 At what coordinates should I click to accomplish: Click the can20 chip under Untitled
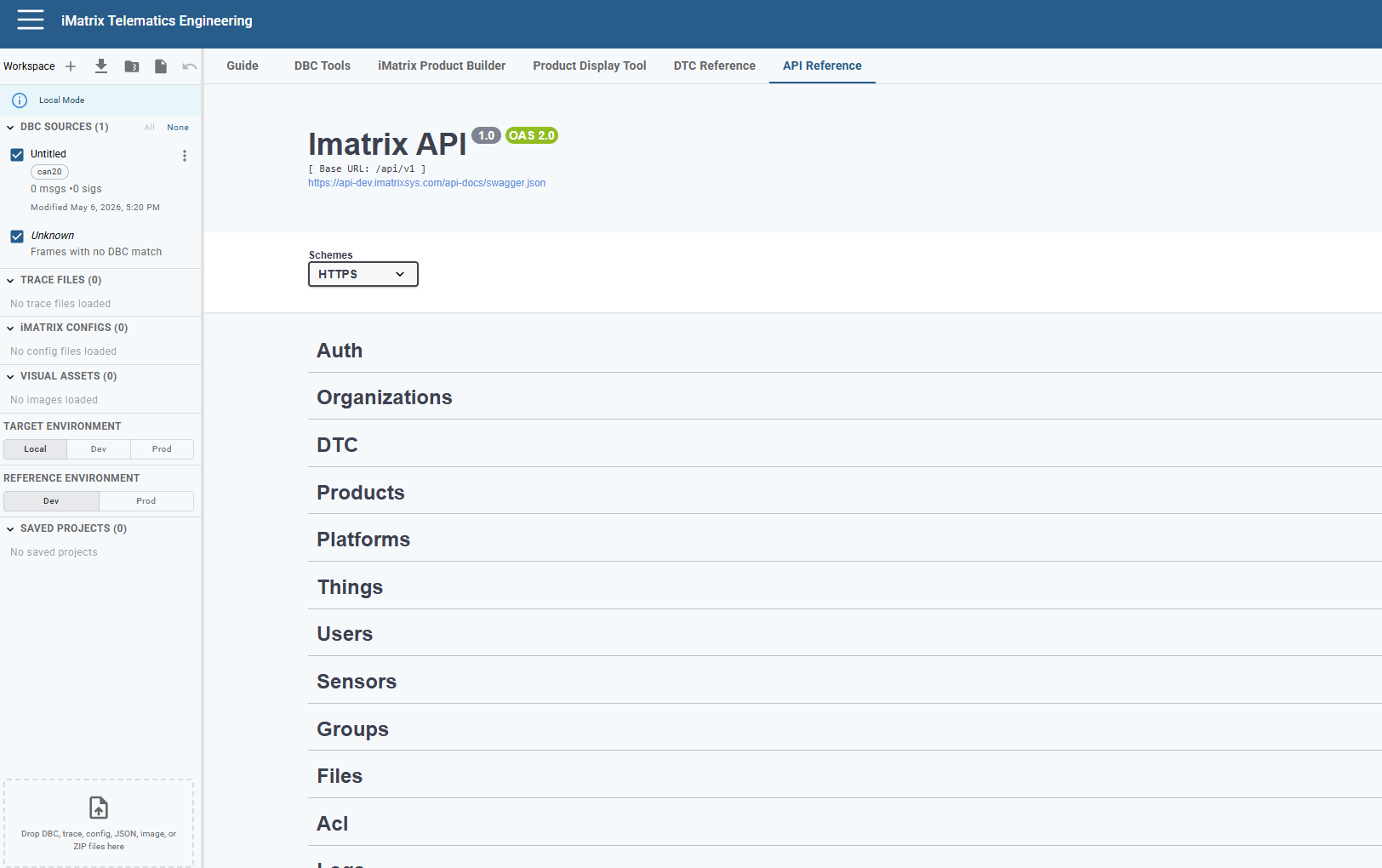49,172
